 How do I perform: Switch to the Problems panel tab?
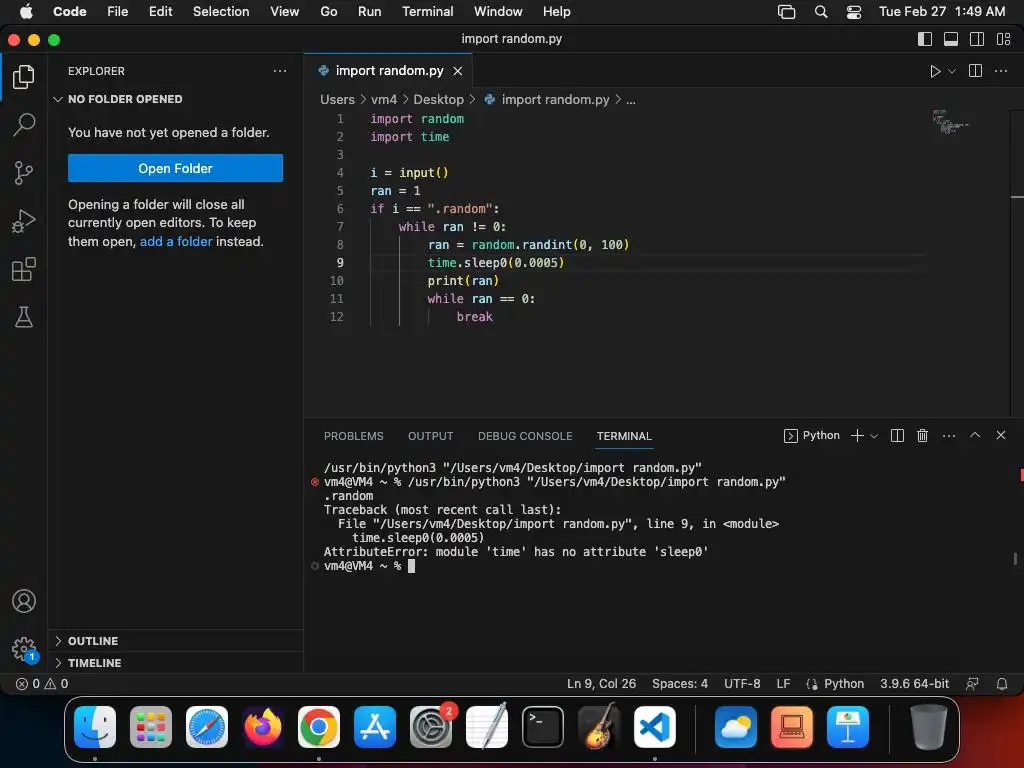[353, 436]
